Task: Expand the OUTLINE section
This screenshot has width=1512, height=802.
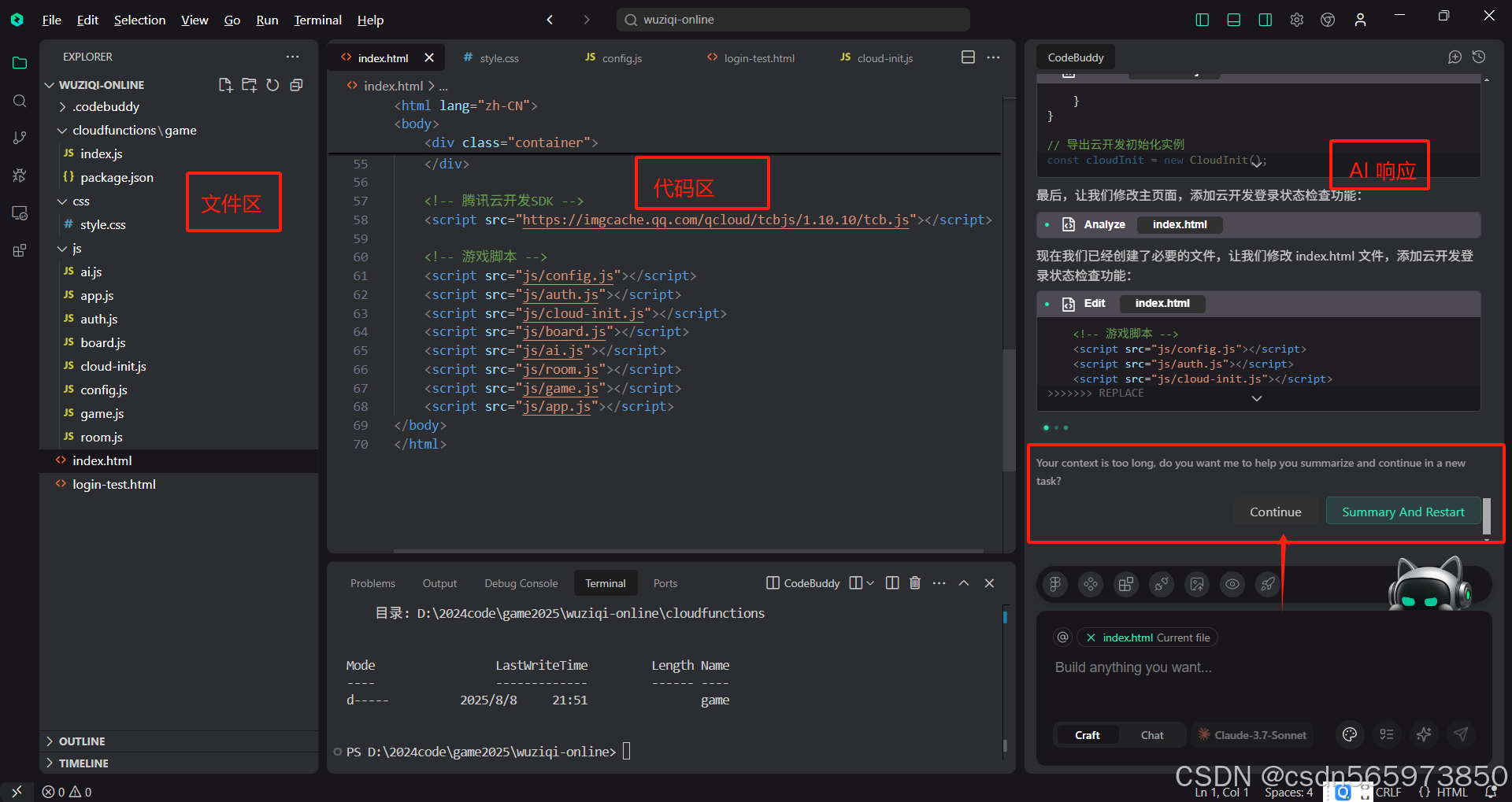Action: pyautogui.click(x=81, y=741)
